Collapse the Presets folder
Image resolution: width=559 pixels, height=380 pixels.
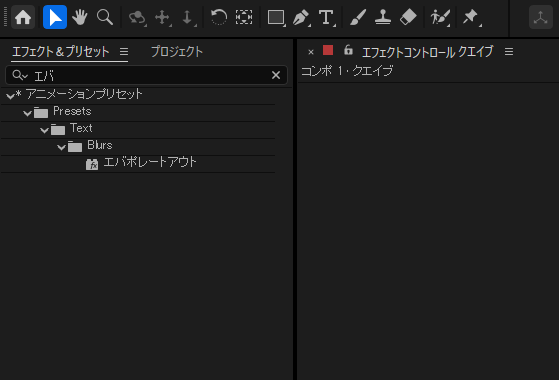click(x=27, y=113)
